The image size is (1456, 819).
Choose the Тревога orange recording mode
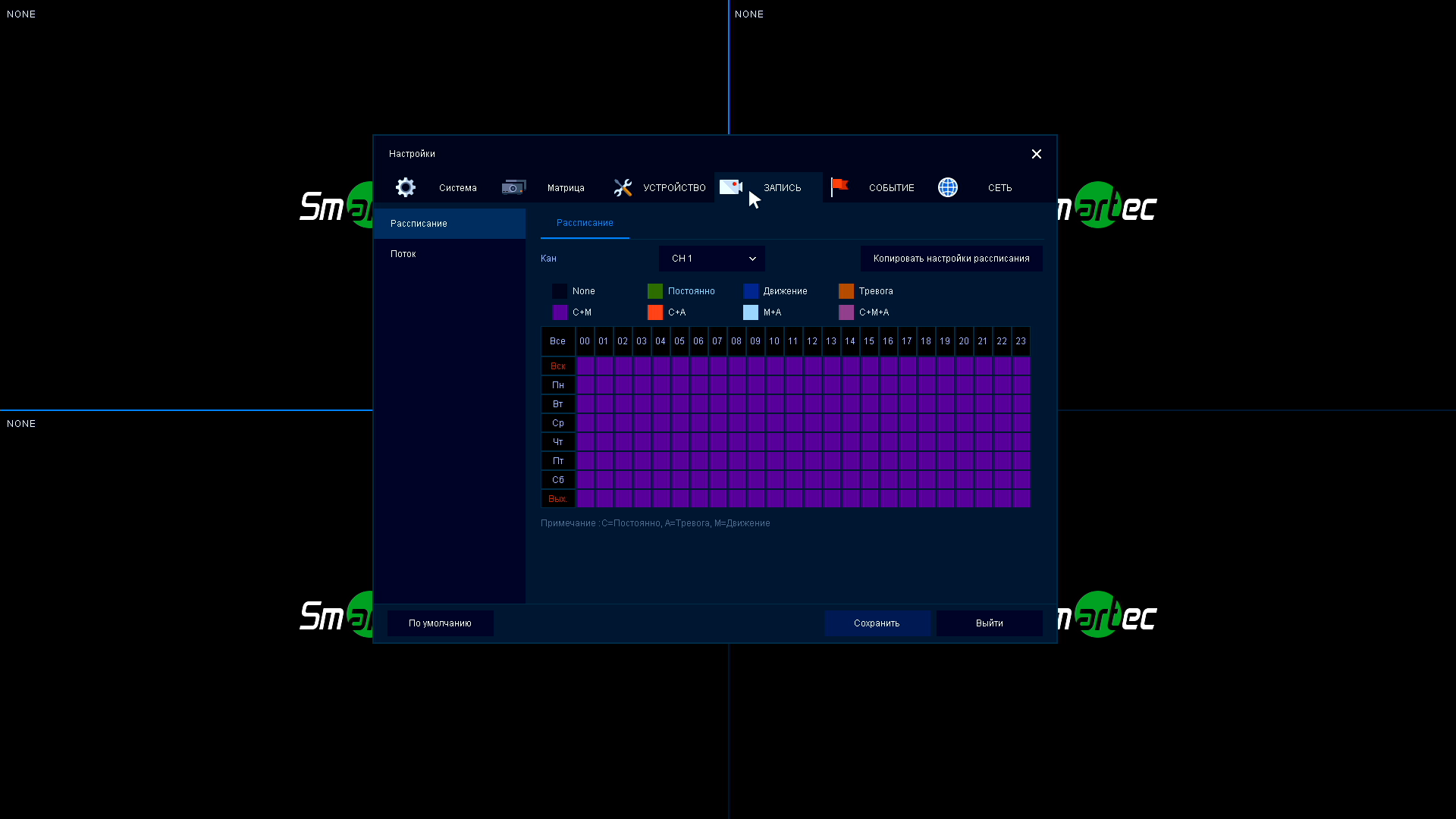[846, 291]
